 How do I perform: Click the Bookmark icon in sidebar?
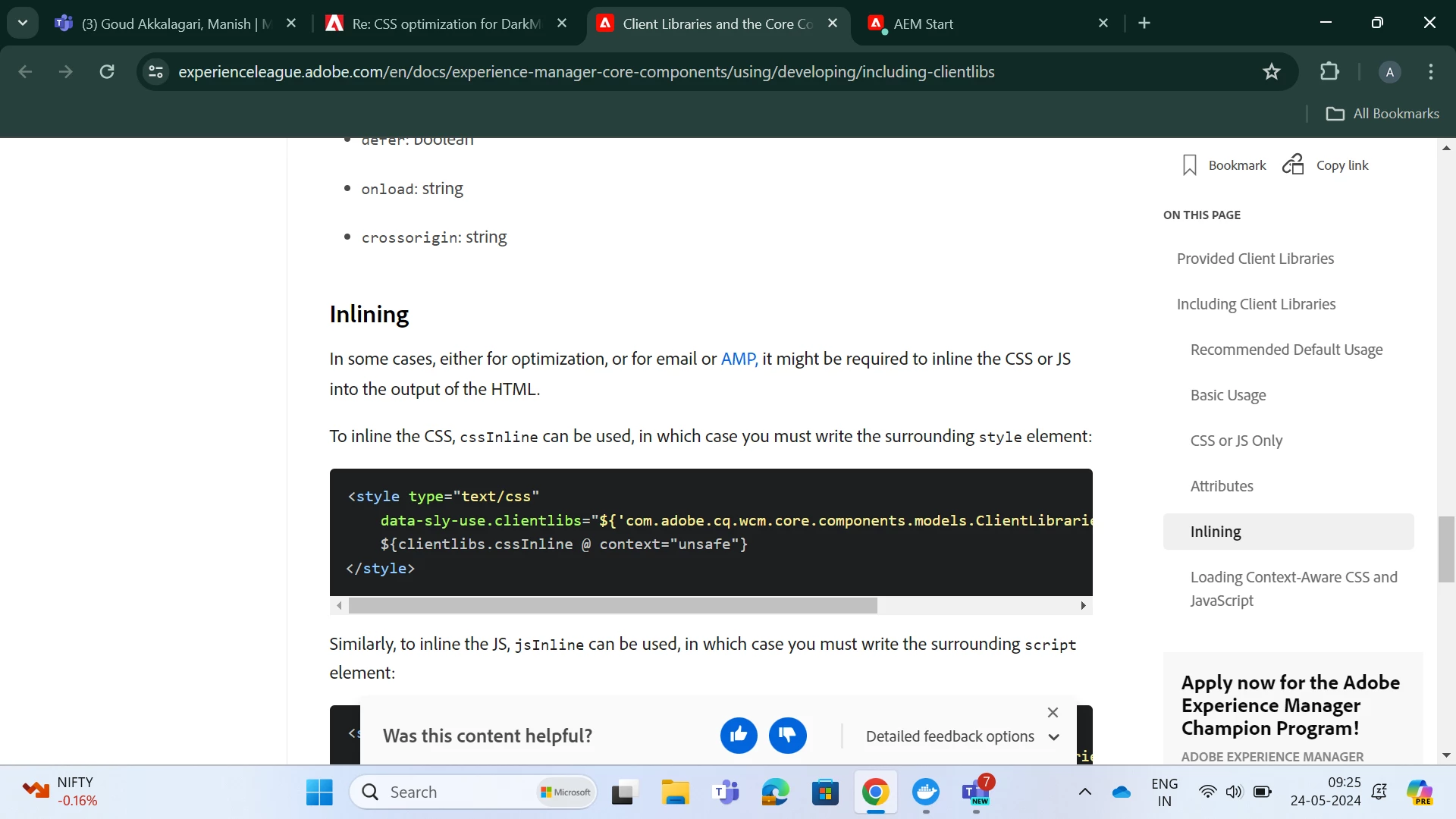pos(1189,165)
